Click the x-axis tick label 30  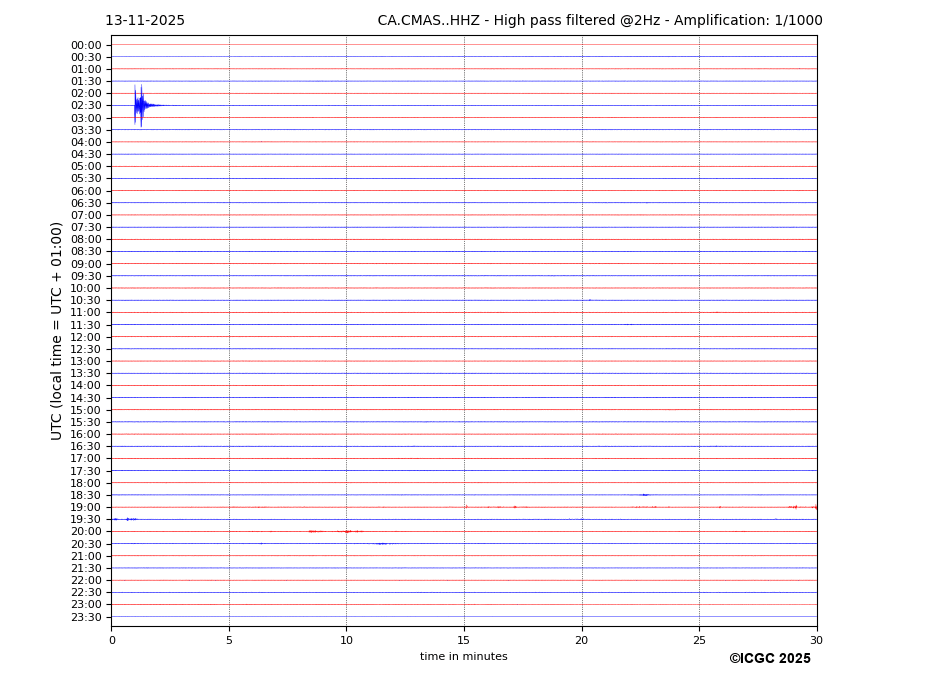click(816, 640)
